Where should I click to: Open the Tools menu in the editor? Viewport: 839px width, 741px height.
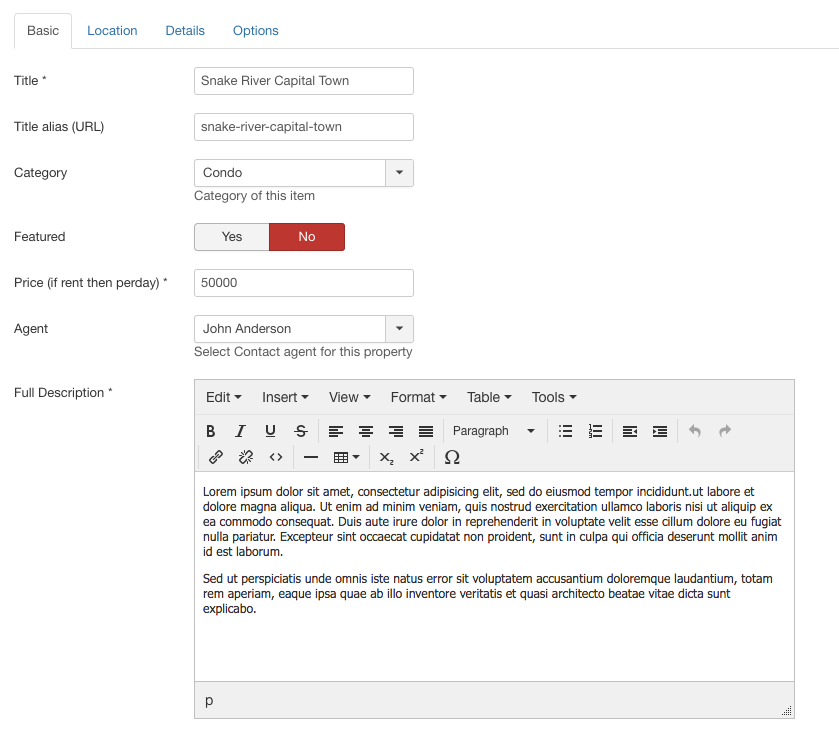tap(554, 397)
